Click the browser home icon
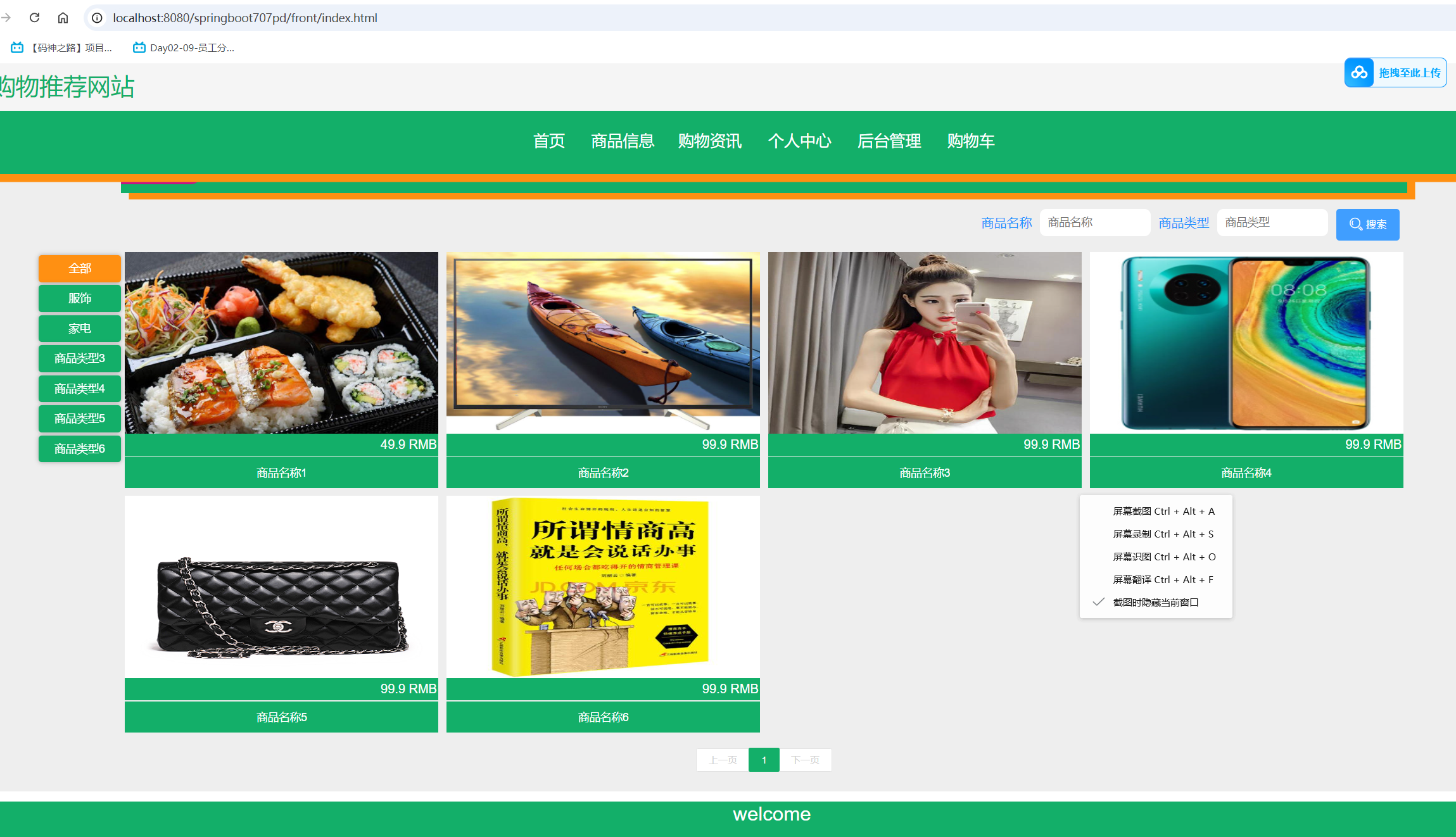 [x=63, y=18]
